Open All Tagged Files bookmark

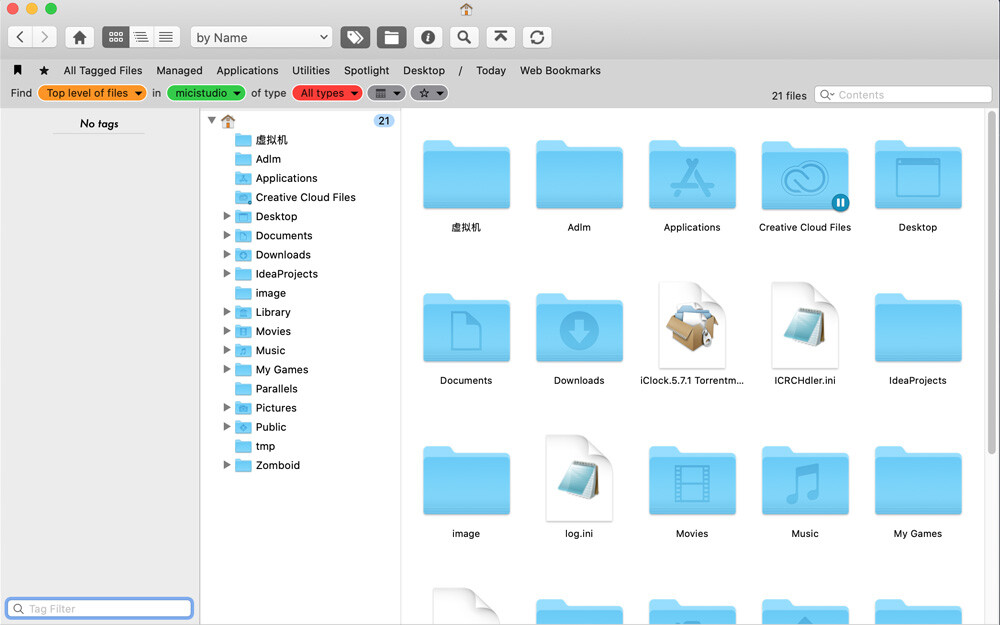coord(103,70)
